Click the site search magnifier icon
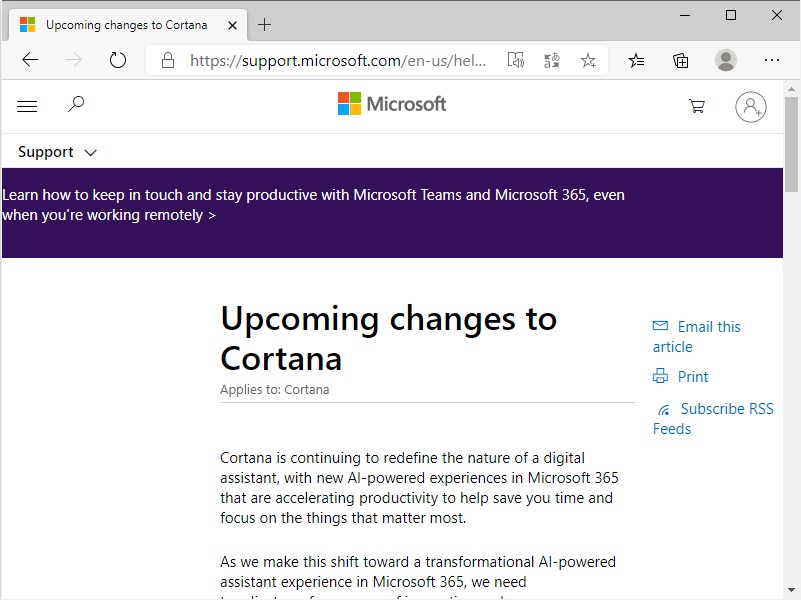 pyautogui.click(x=76, y=104)
